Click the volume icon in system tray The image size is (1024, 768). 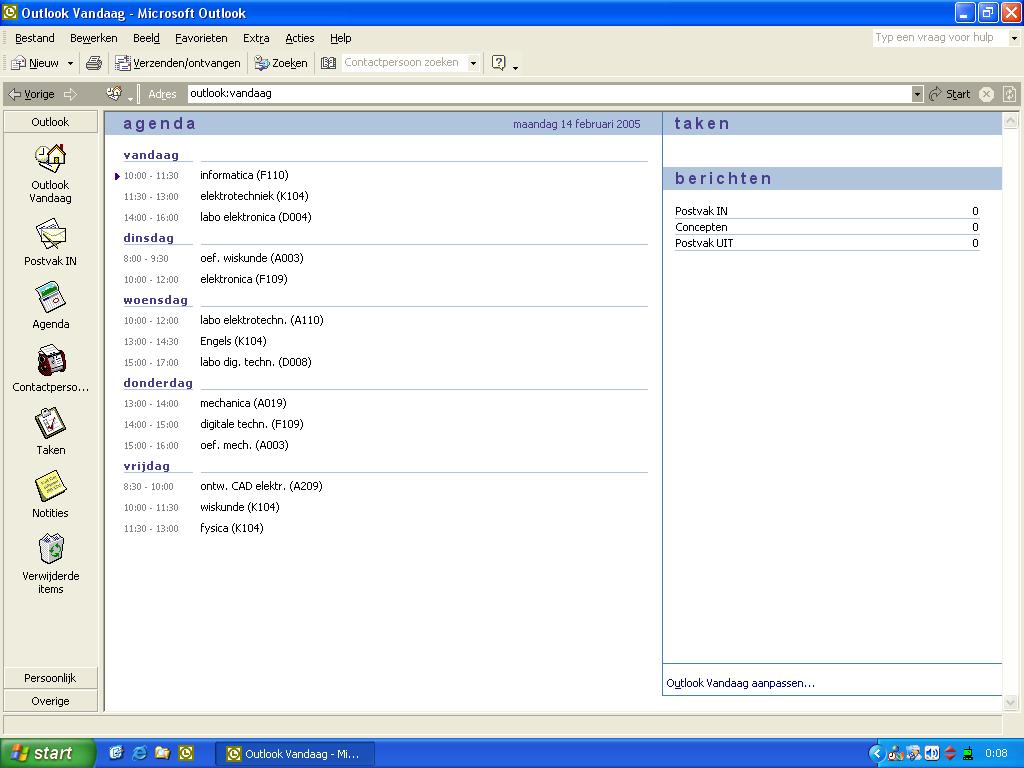point(933,753)
